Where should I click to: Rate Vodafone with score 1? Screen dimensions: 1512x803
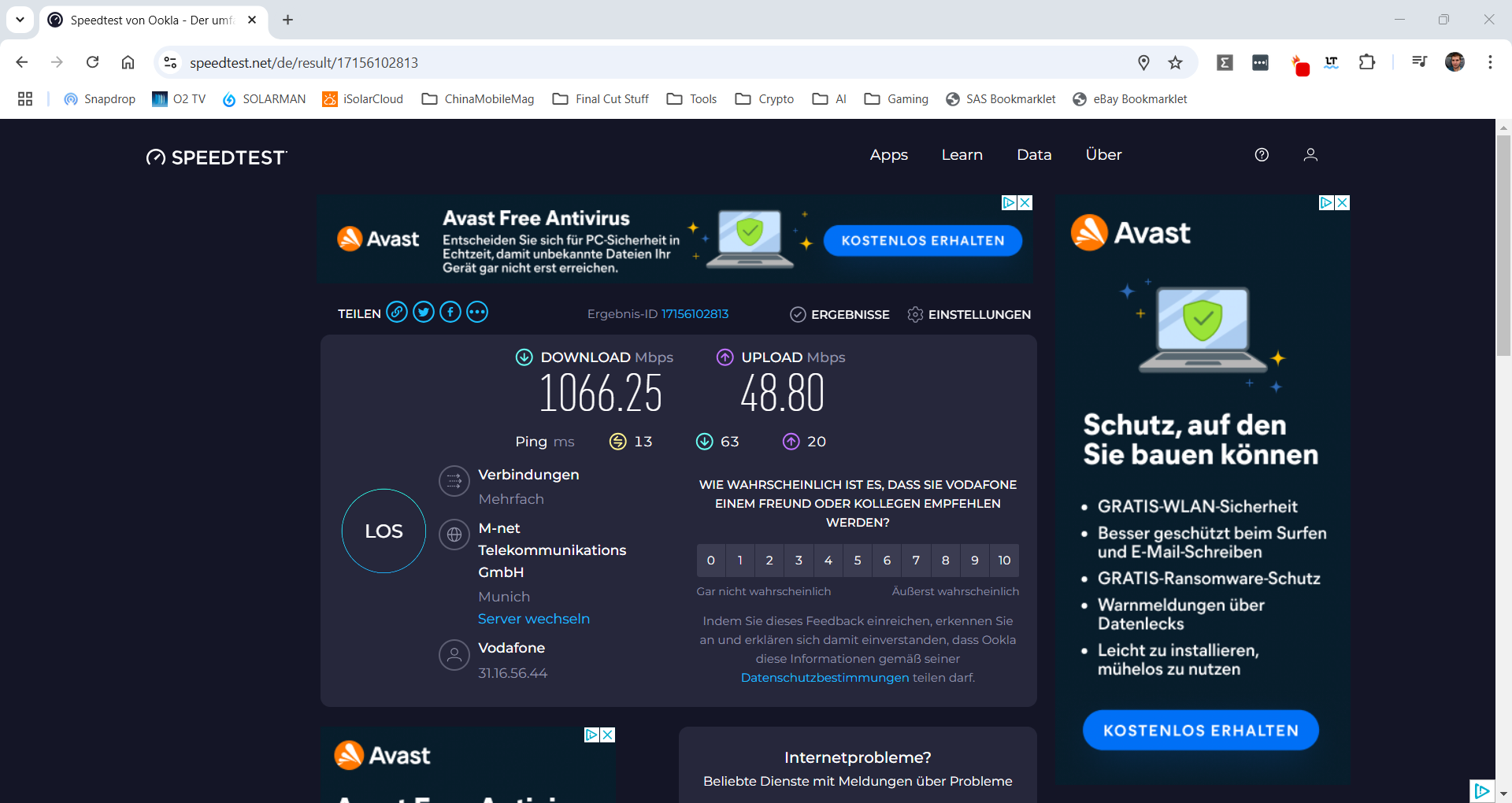click(740, 561)
